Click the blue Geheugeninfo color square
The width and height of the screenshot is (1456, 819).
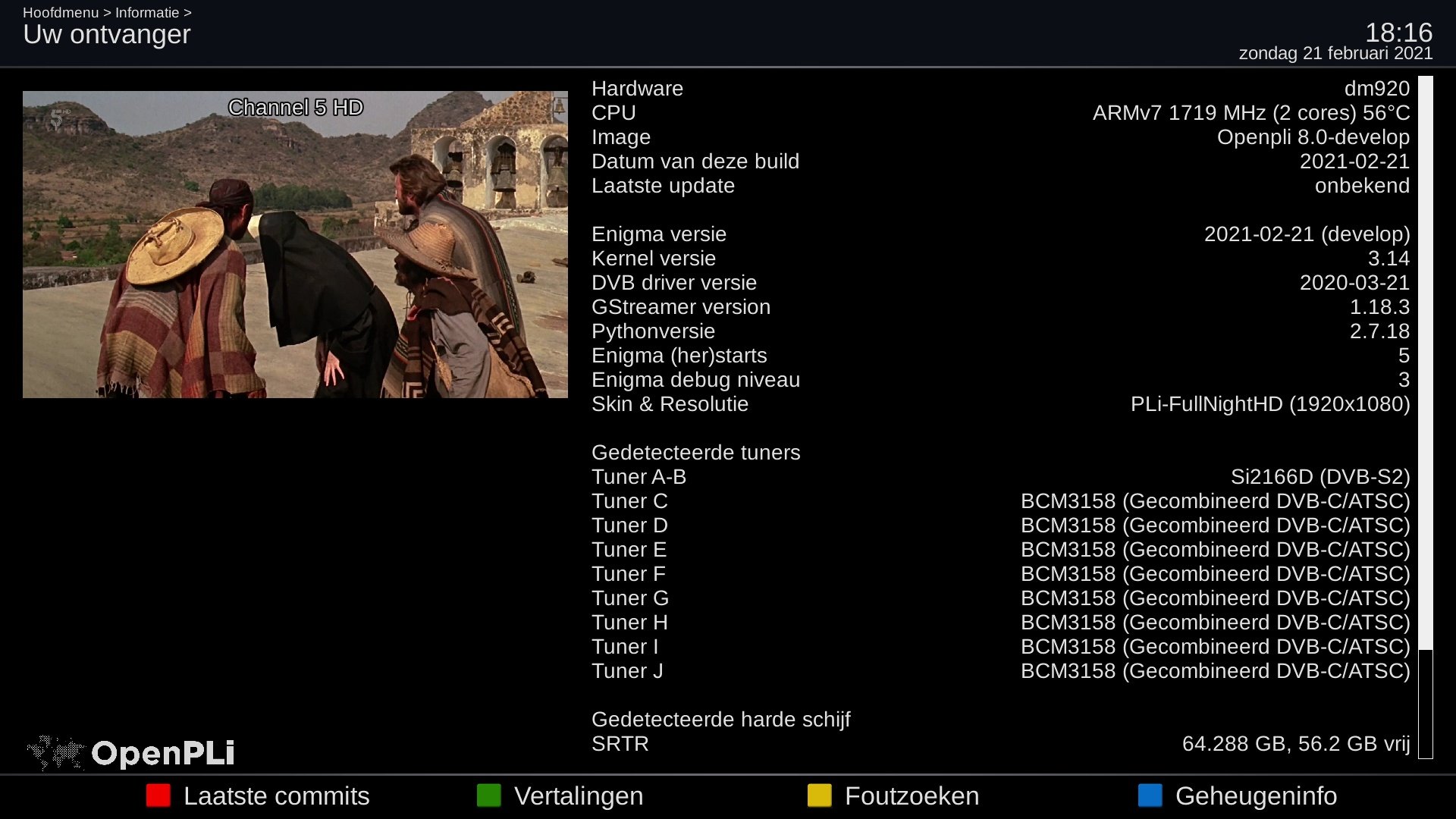click(1150, 795)
